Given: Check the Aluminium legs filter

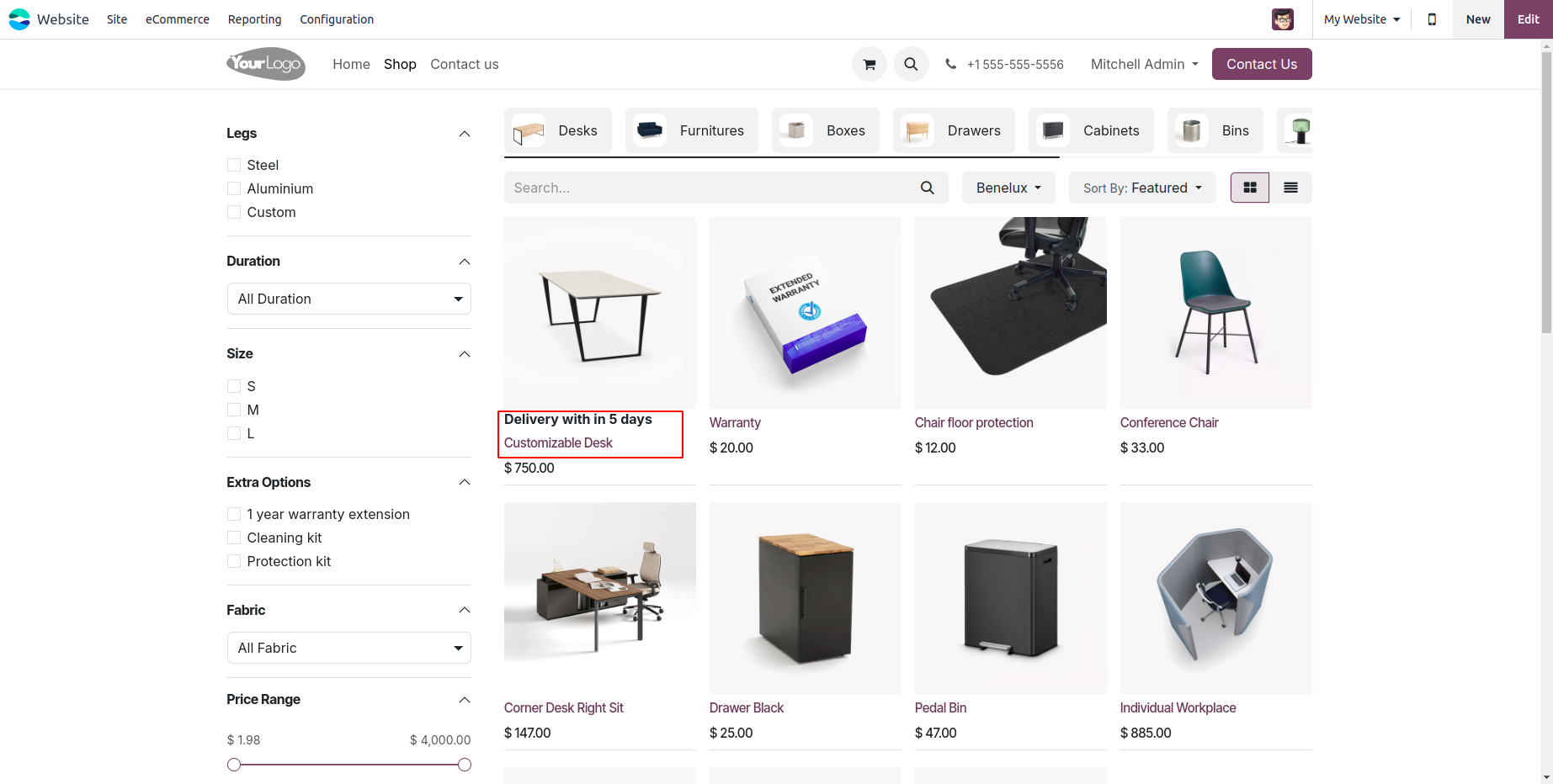Looking at the screenshot, I should pyautogui.click(x=234, y=188).
